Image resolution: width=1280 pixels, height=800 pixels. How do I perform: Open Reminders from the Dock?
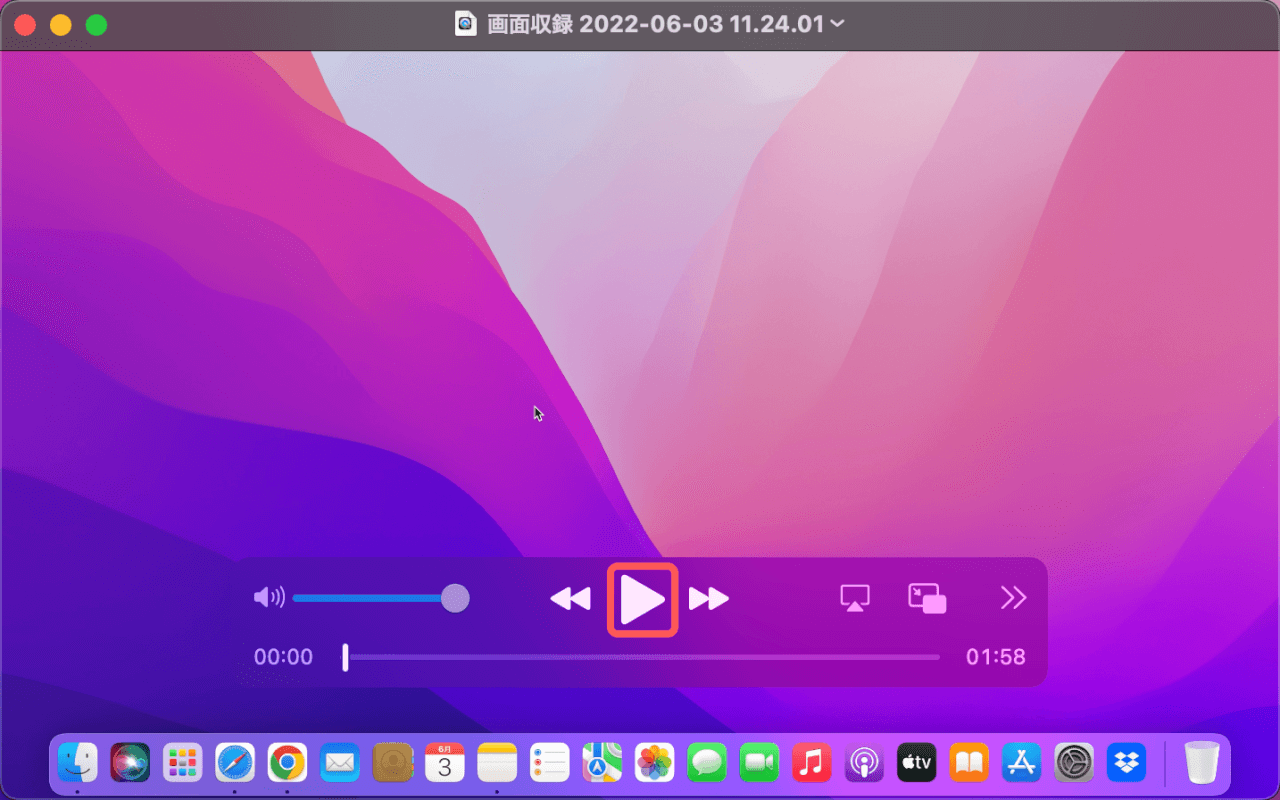click(x=549, y=763)
